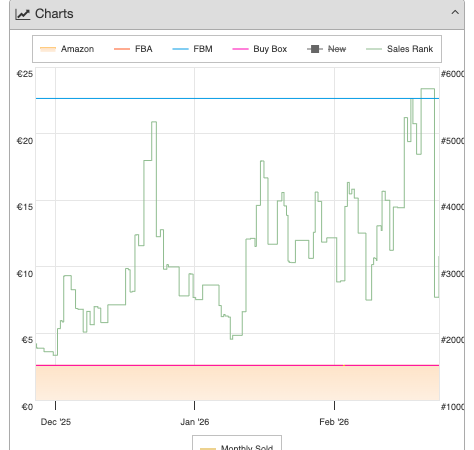This screenshot has width=474, height=450.
Task: Click the Dec '25 axis label
Action: (56, 422)
